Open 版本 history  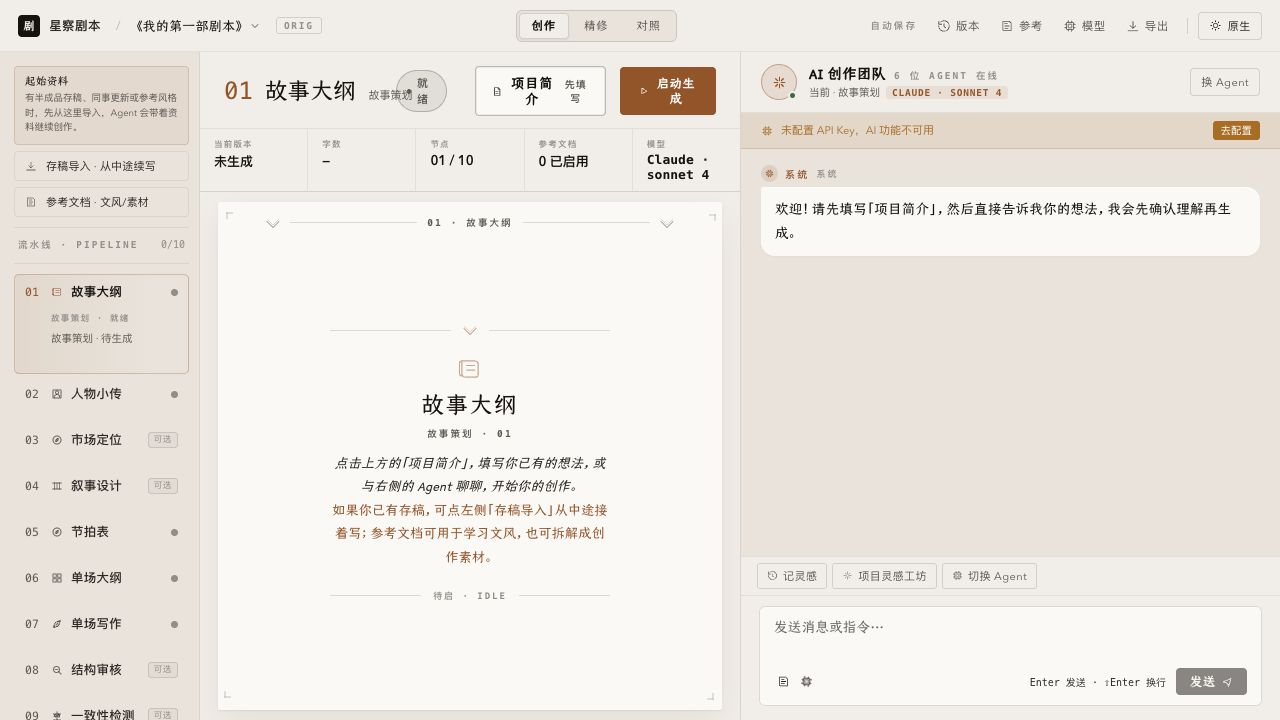point(958,26)
